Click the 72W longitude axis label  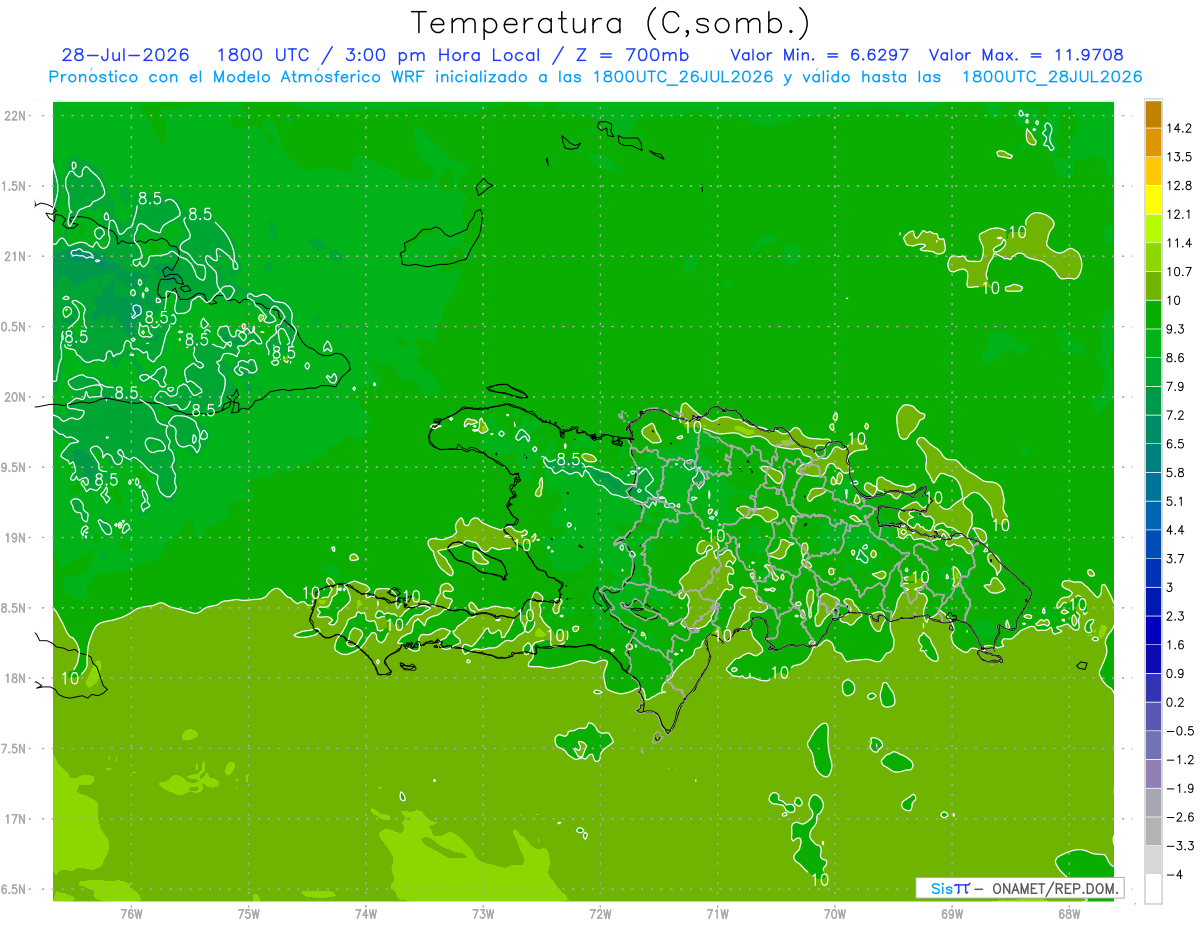pyautogui.click(x=600, y=913)
